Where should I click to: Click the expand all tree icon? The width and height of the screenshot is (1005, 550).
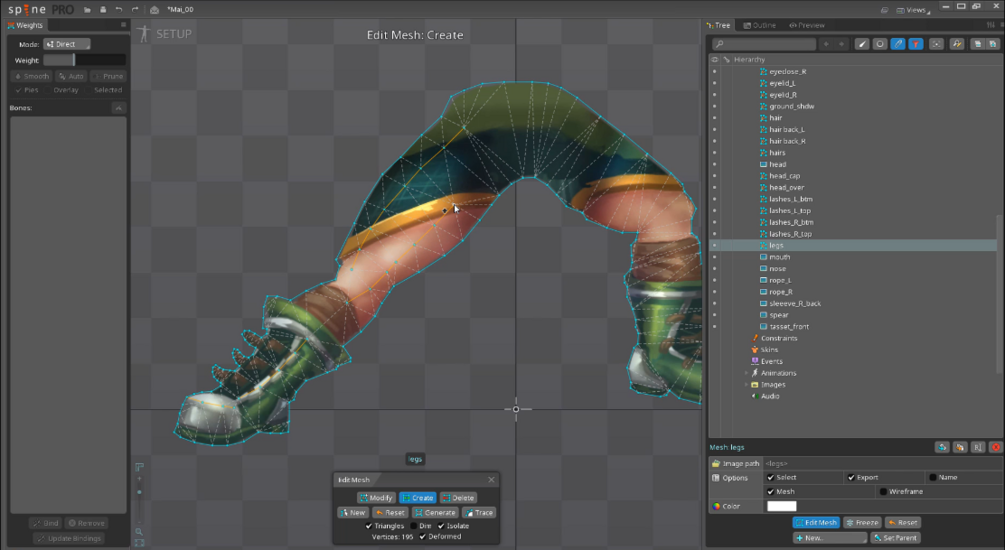pos(993,44)
